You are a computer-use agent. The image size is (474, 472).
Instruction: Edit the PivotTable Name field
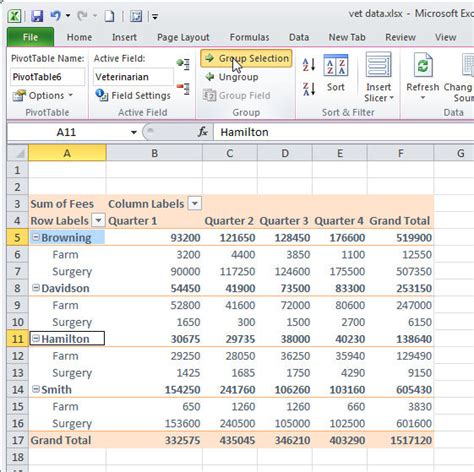tap(48, 77)
